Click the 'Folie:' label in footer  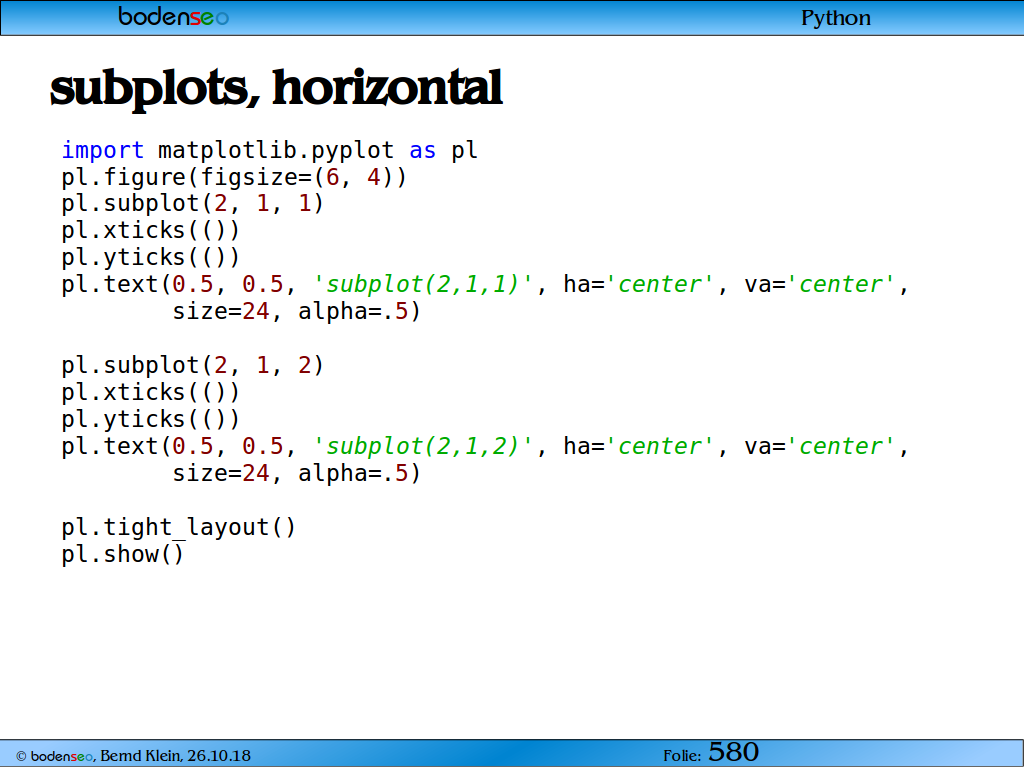[682, 756]
